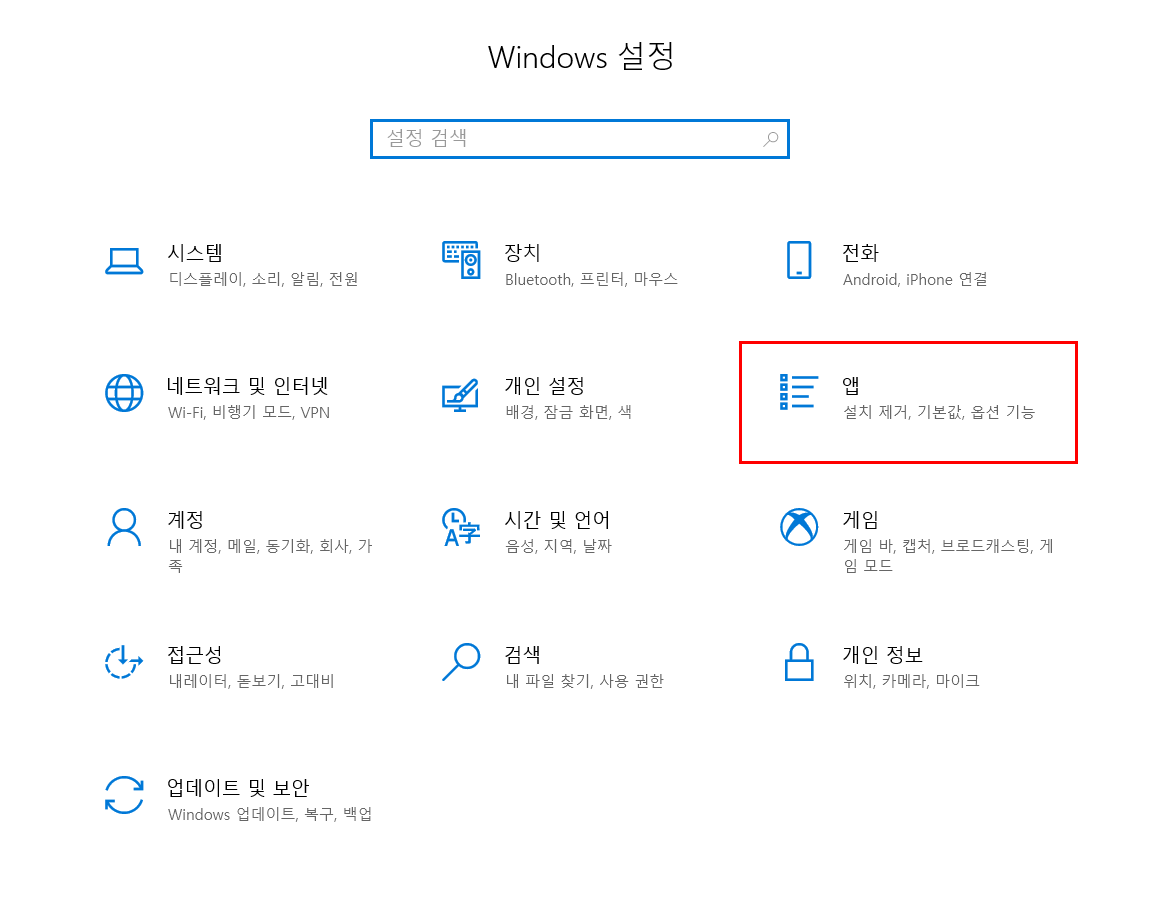Open the 개인 설정 title
This screenshot has height=915, width=1152.
(x=544, y=386)
